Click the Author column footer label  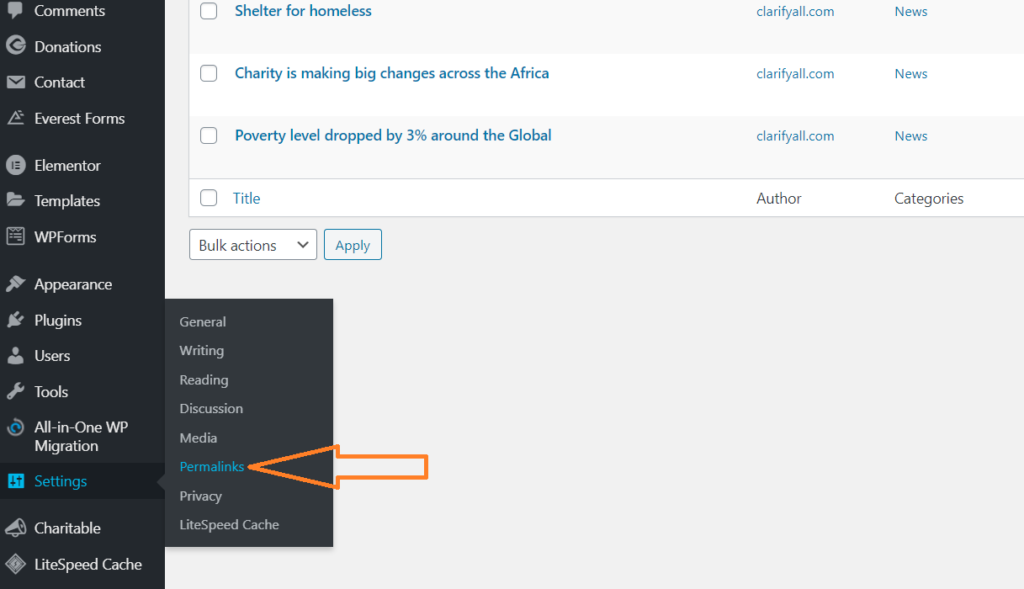(778, 199)
